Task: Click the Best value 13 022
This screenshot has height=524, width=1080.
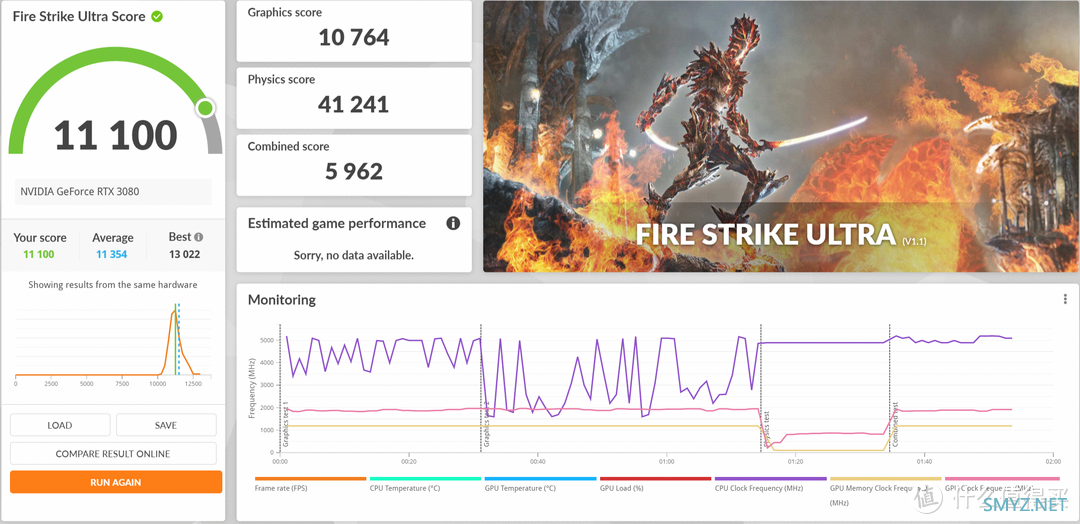Action: tap(185, 254)
